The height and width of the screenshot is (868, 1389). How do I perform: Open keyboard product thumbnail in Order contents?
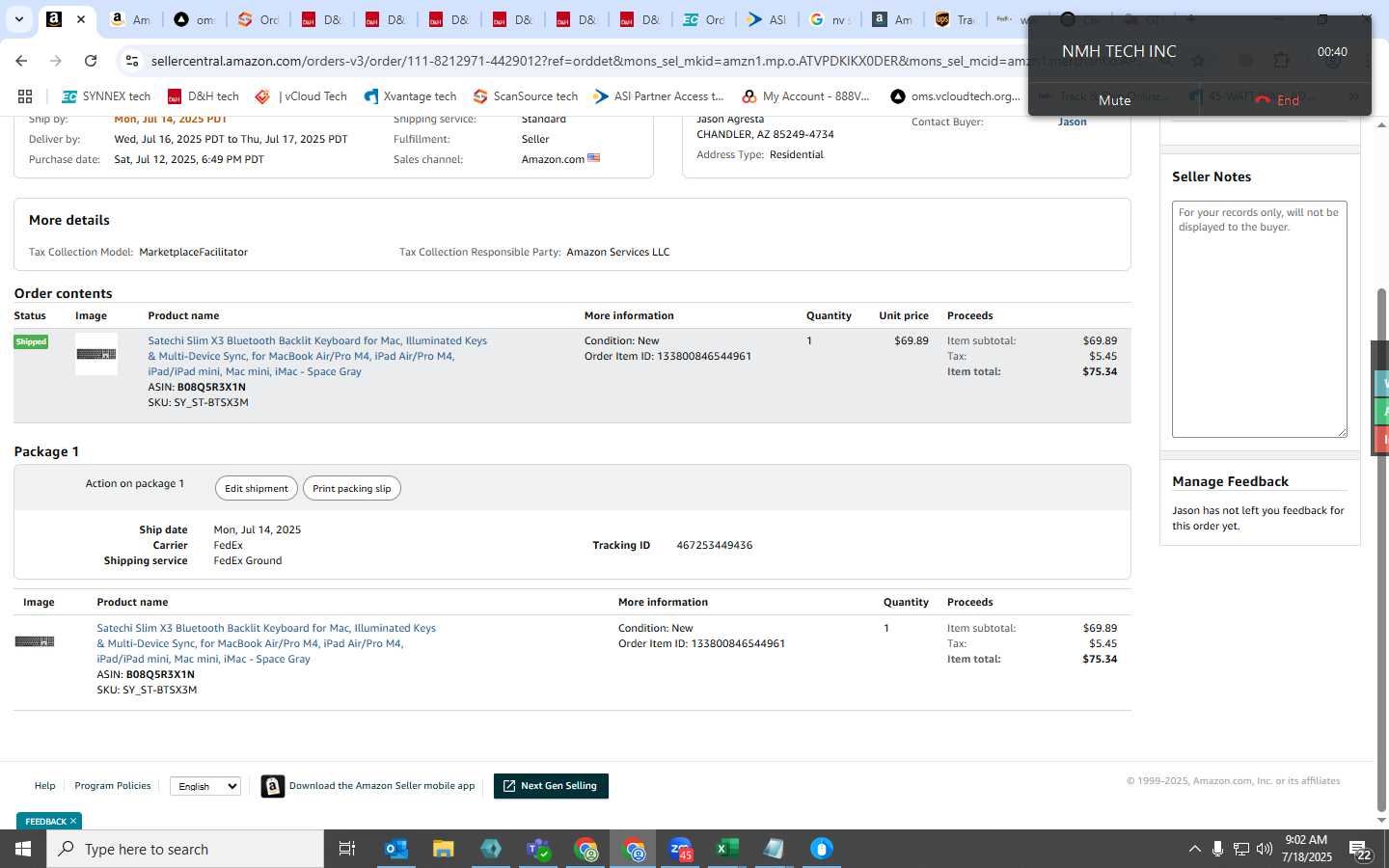pyautogui.click(x=96, y=354)
